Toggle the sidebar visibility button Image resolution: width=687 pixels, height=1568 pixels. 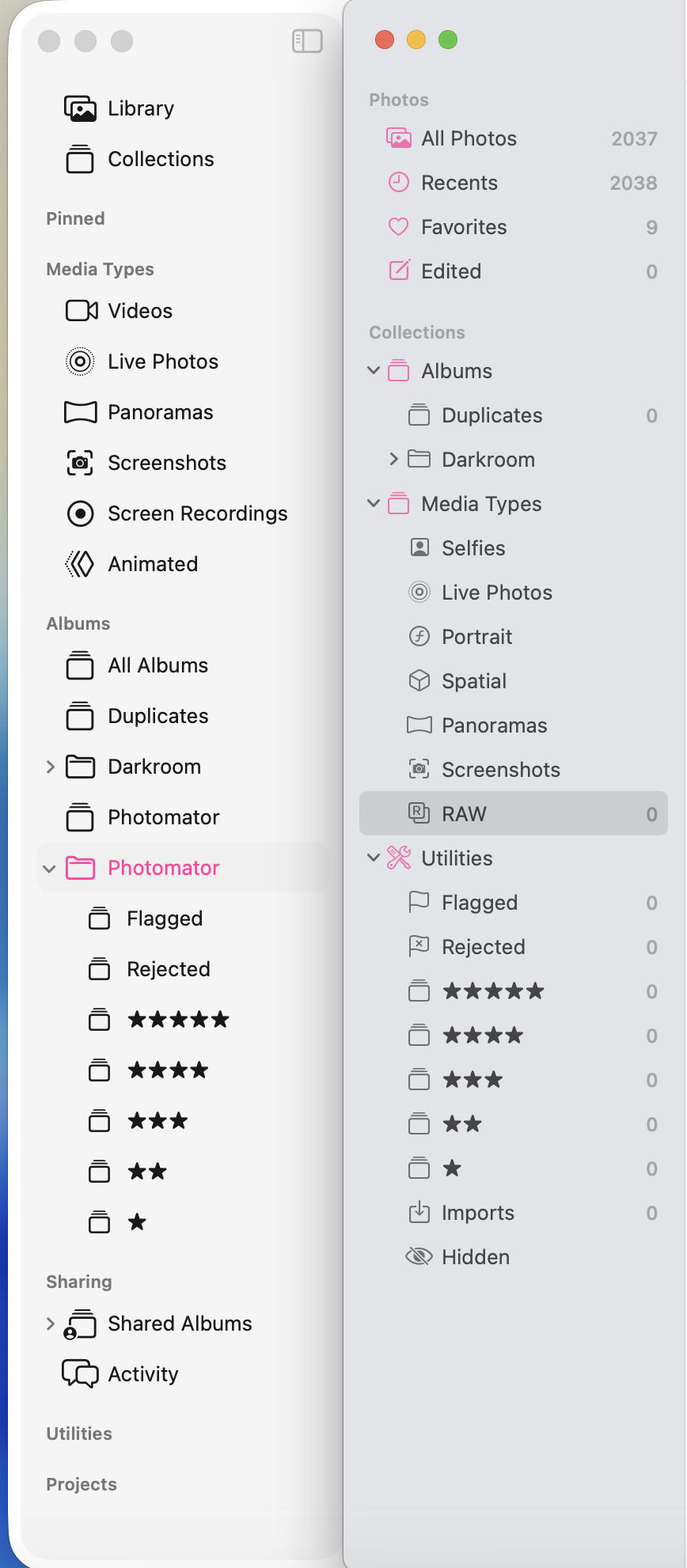pyautogui.click(x=307, y=41)
